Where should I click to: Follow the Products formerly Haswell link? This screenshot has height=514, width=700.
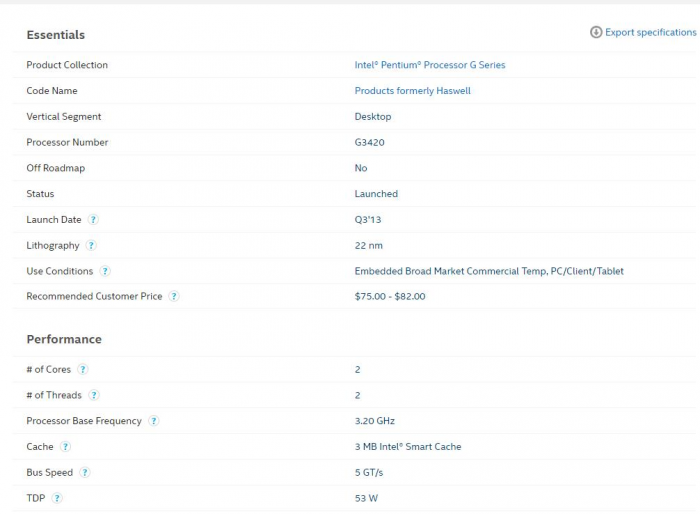[412, 91]
